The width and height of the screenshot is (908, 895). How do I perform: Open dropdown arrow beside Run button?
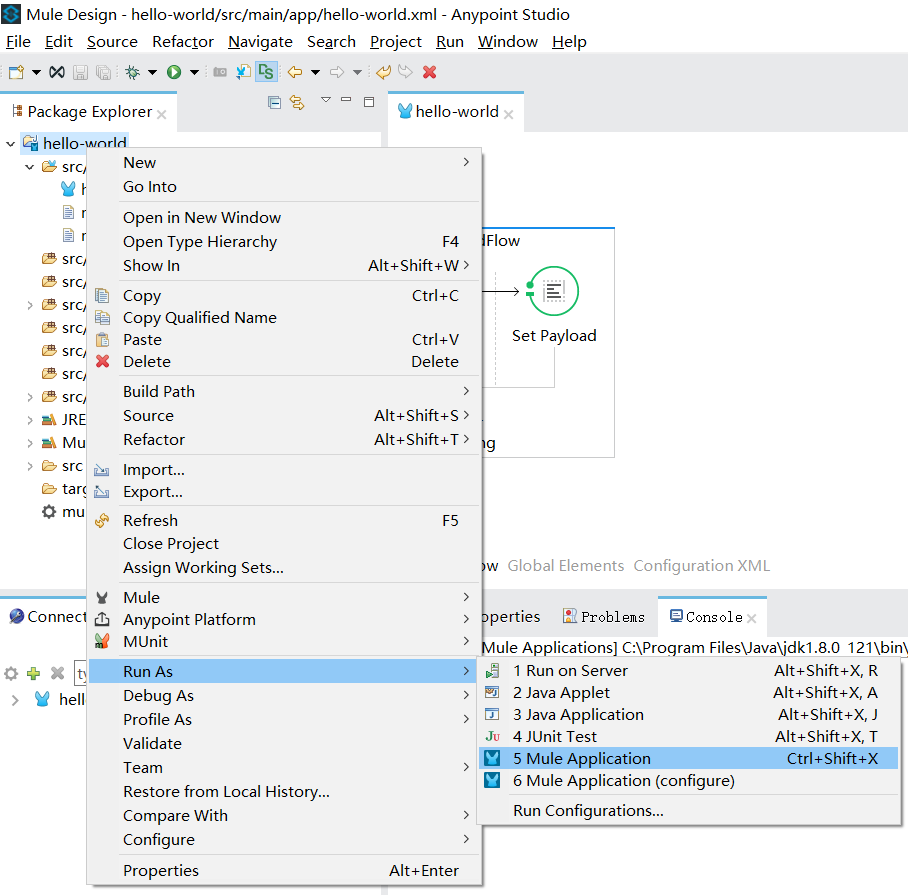(195, 72)
